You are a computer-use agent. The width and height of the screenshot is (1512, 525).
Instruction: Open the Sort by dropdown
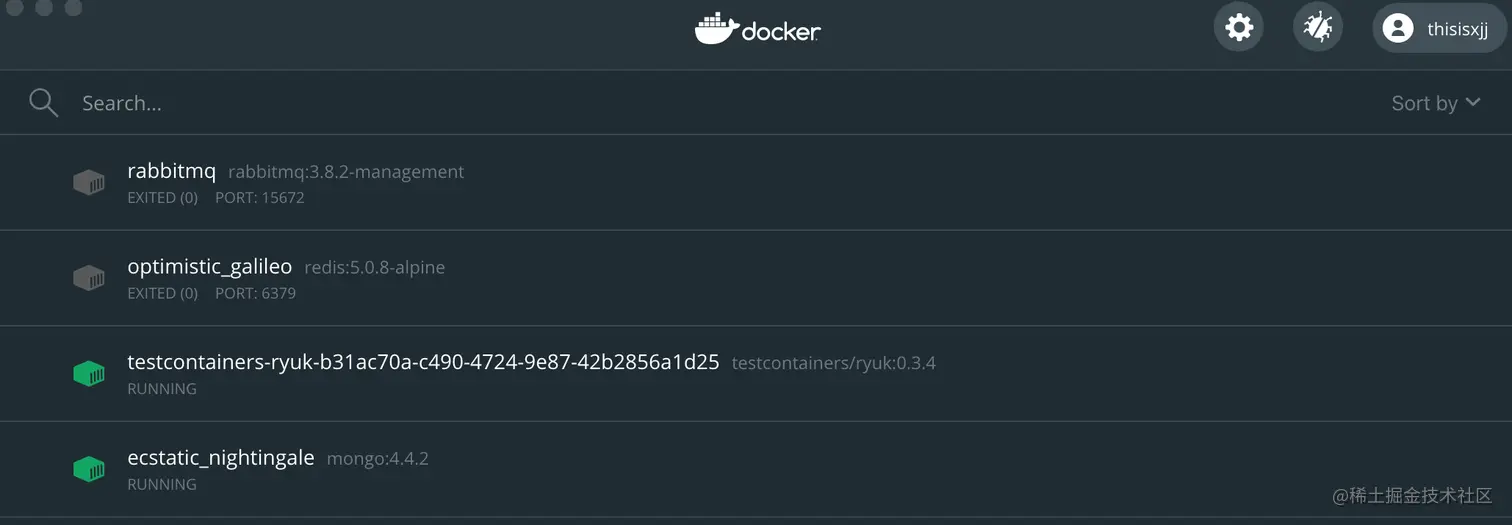(1435, 103)
